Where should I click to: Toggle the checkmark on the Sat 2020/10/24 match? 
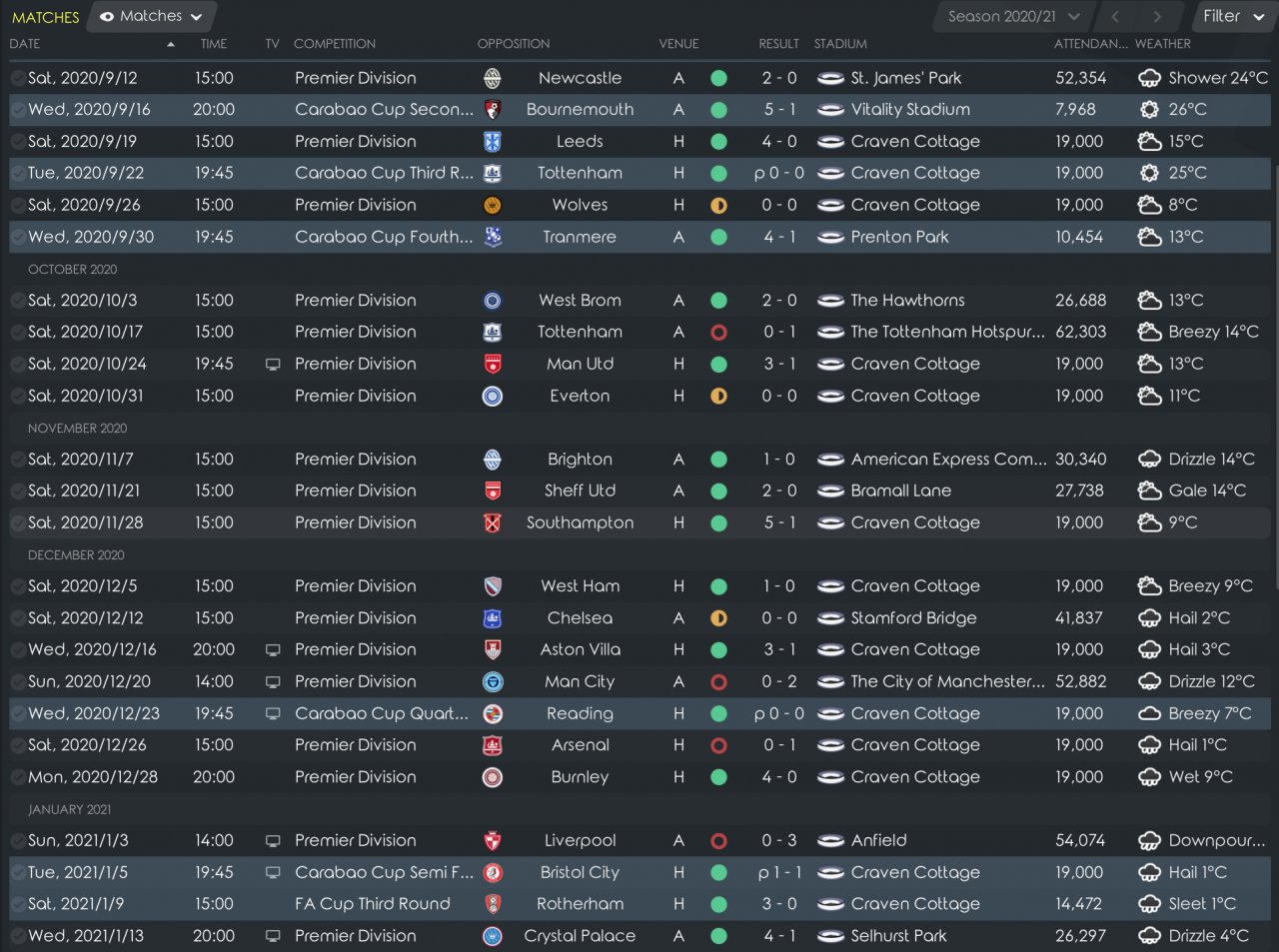tap(18, 364)
